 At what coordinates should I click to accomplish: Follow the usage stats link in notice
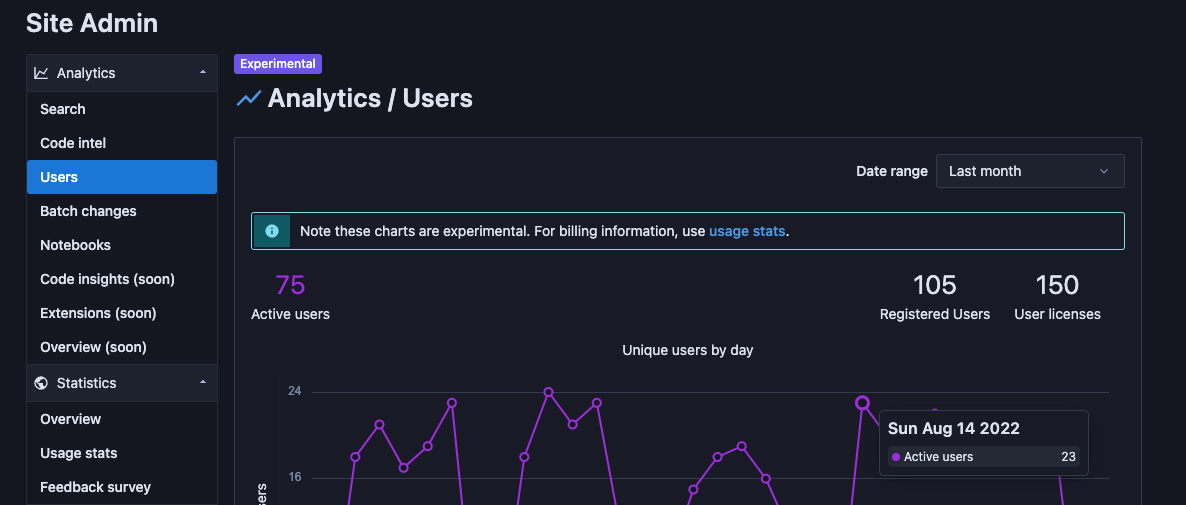click(747, 231)
